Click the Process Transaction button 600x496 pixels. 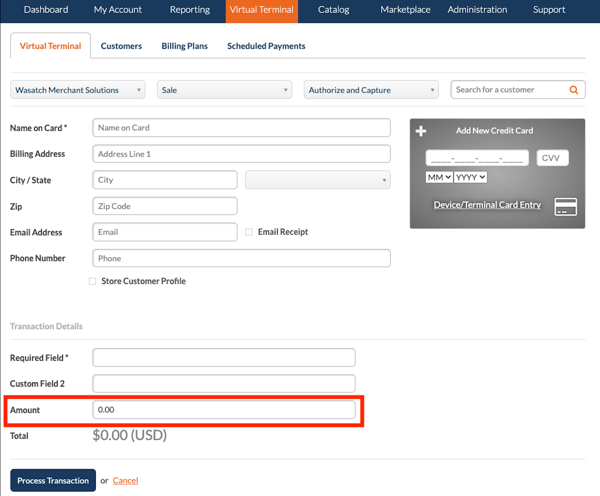(53, 480)
